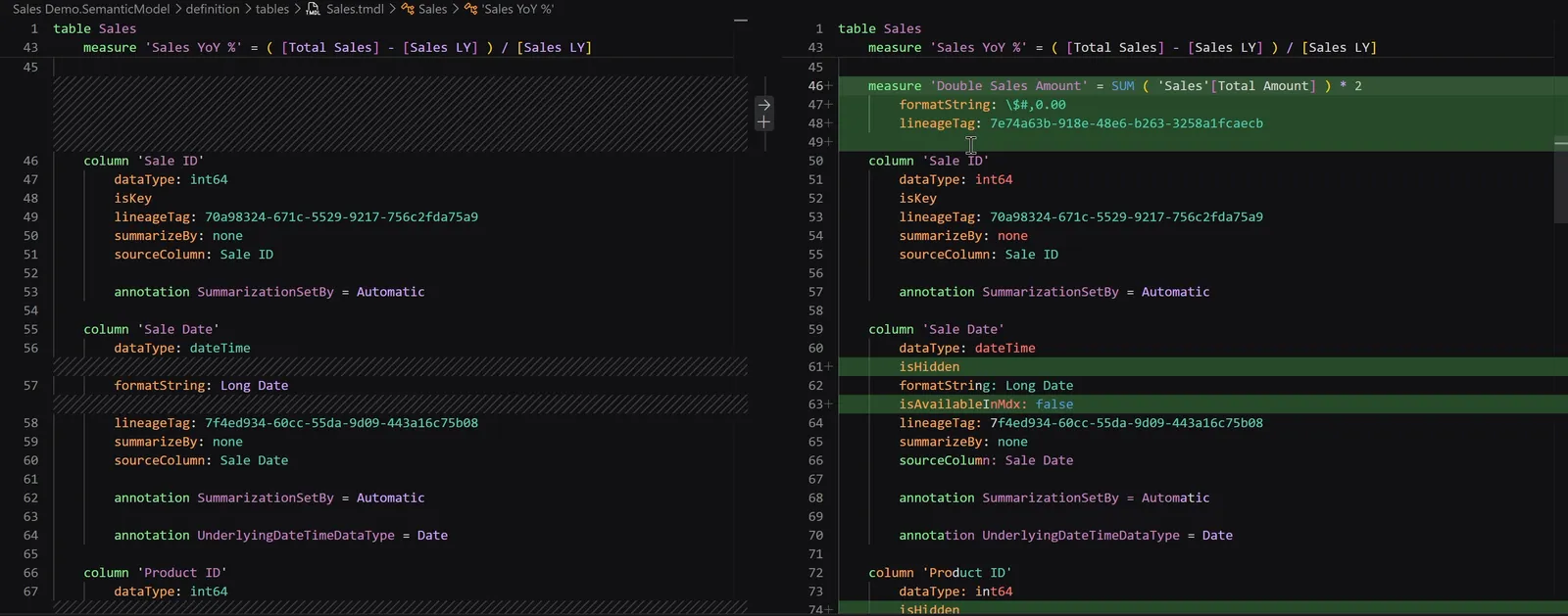This screenshot has width=1568, height=616.
Task: Click the added line measure 'Double Sales Amount'
Action: coord(1114,86)
